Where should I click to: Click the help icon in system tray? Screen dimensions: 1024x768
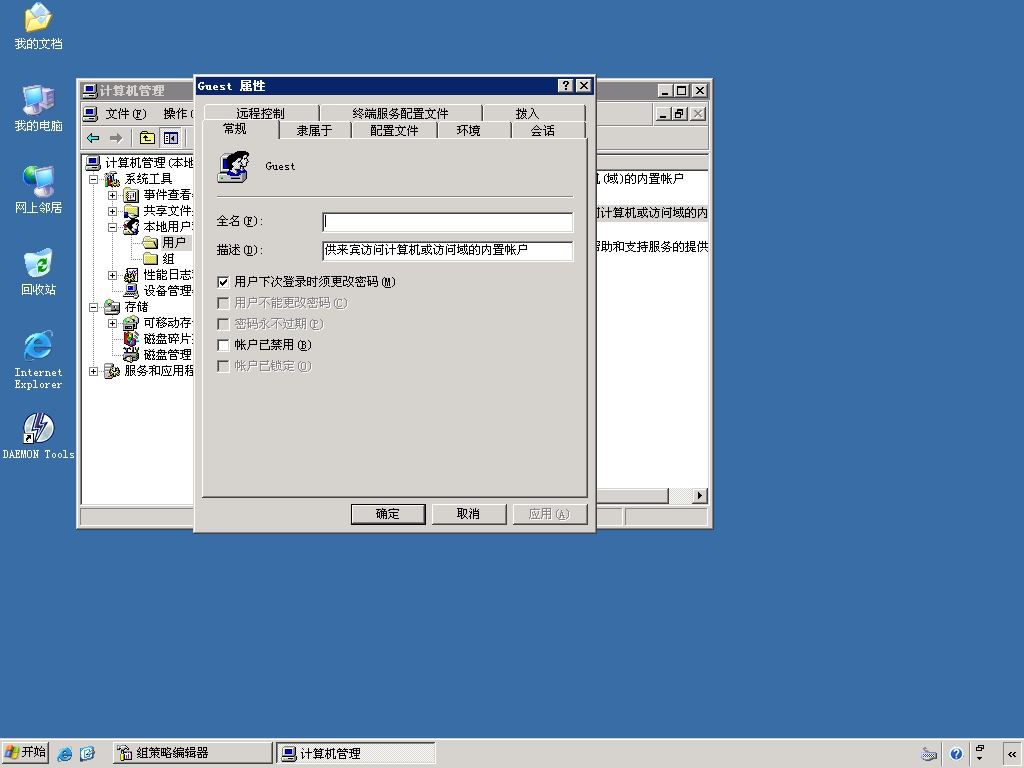[x=956, y=754]
